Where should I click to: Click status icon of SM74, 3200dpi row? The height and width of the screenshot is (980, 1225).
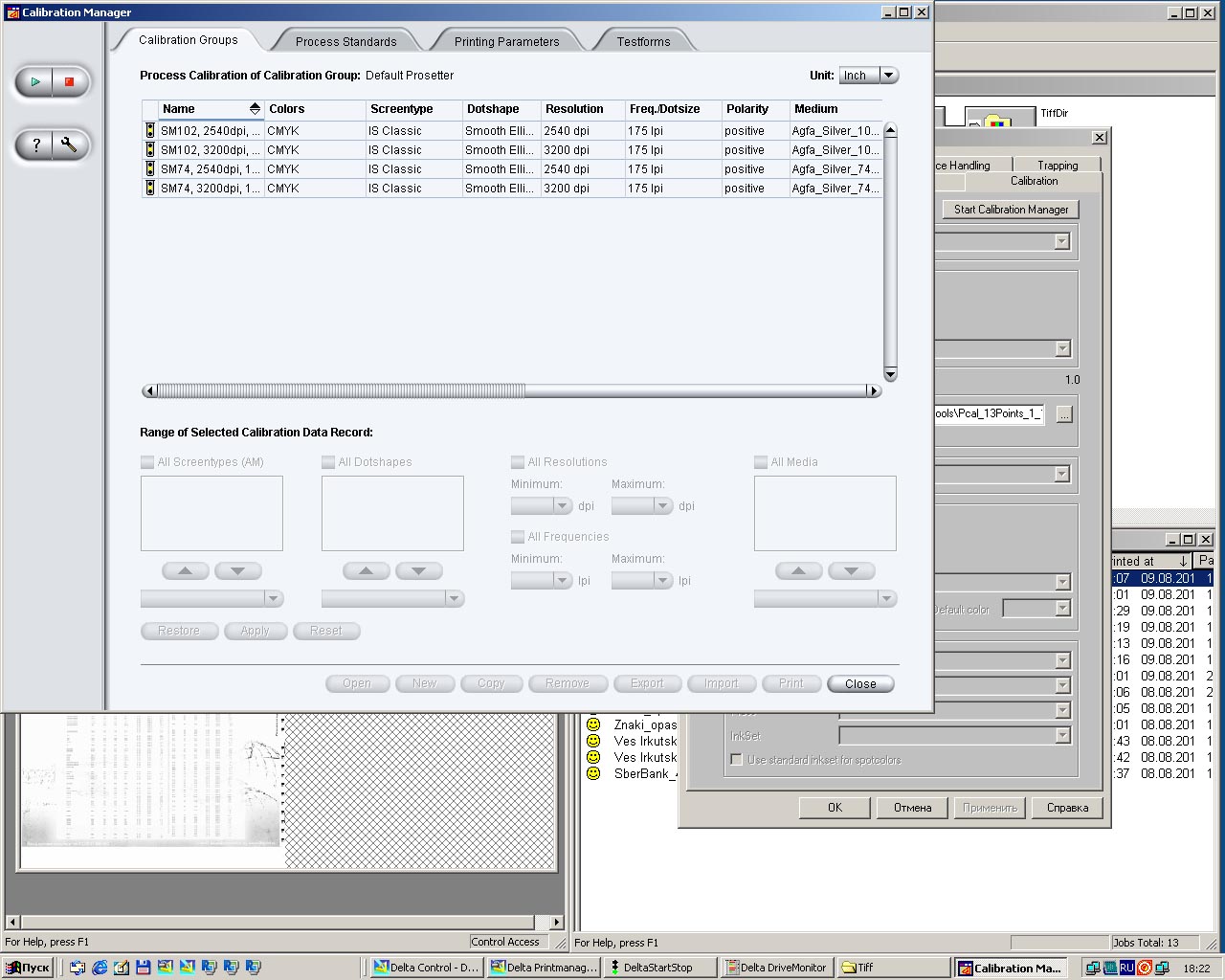[149, 189]
